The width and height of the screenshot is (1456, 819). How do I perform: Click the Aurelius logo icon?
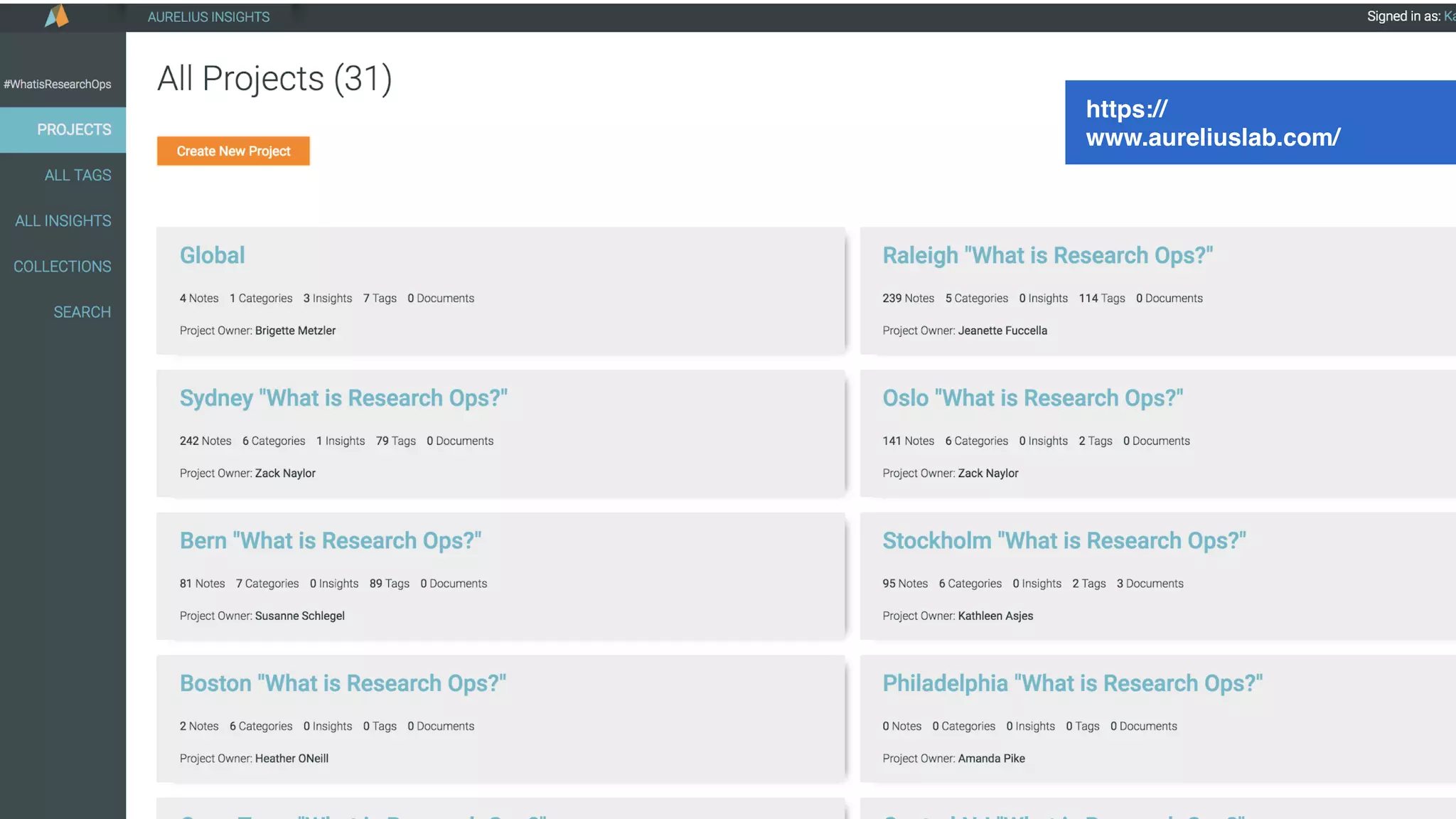coord(57,16)
